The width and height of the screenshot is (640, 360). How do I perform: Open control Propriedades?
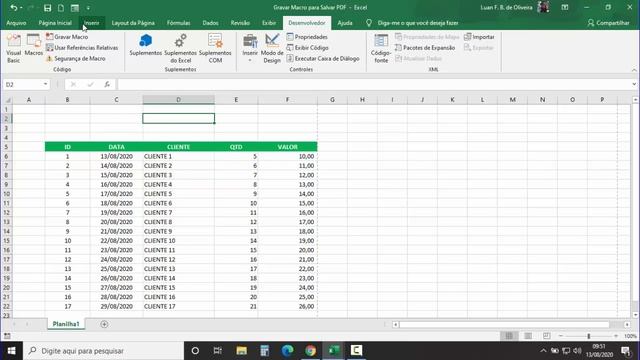(307, 37)
